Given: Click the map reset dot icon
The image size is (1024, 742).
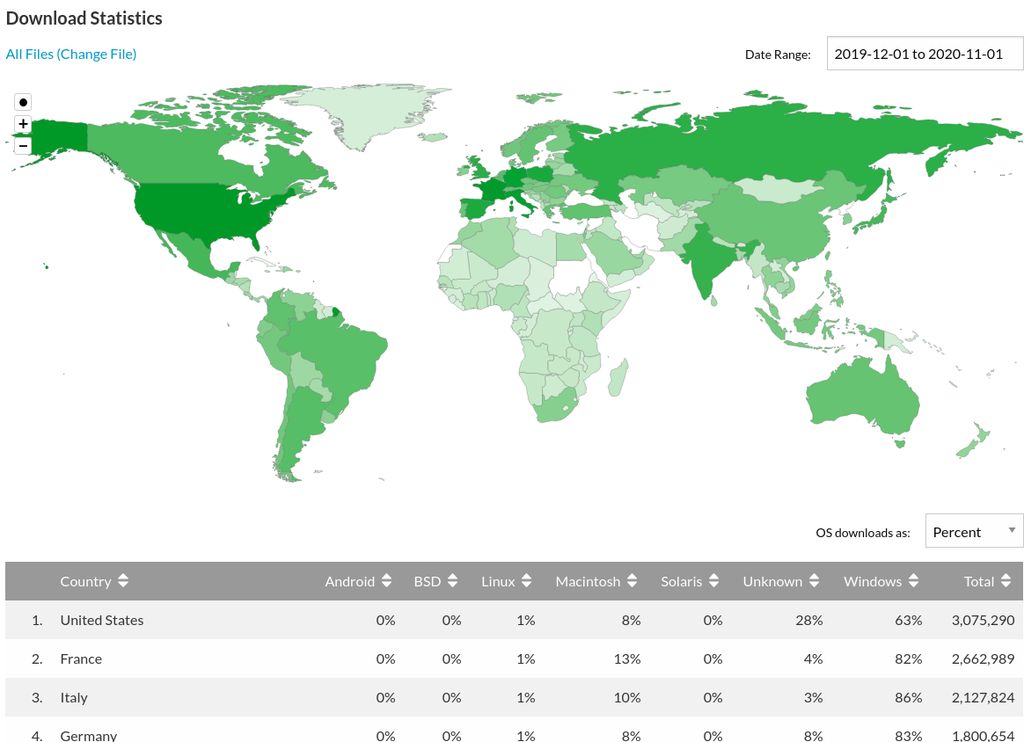Looking at the screenshot, I should coord(23,103).
